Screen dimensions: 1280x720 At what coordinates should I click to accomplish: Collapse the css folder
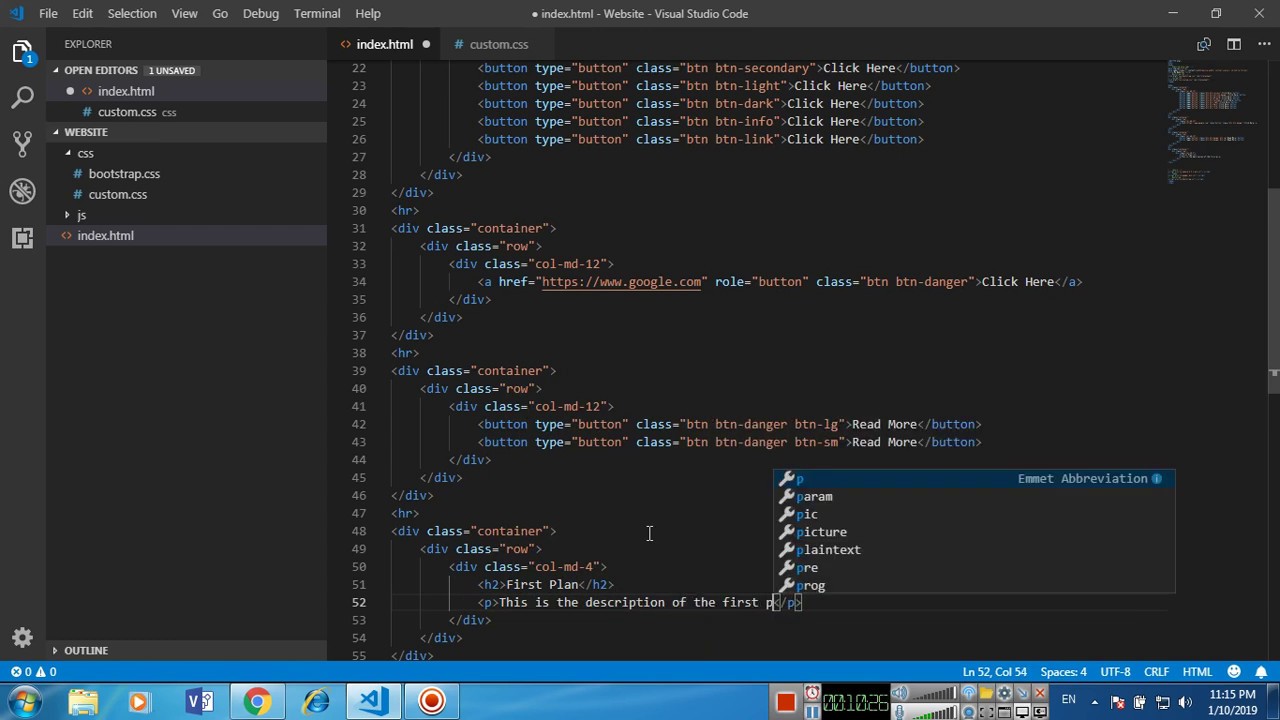[x=68, y=153]
